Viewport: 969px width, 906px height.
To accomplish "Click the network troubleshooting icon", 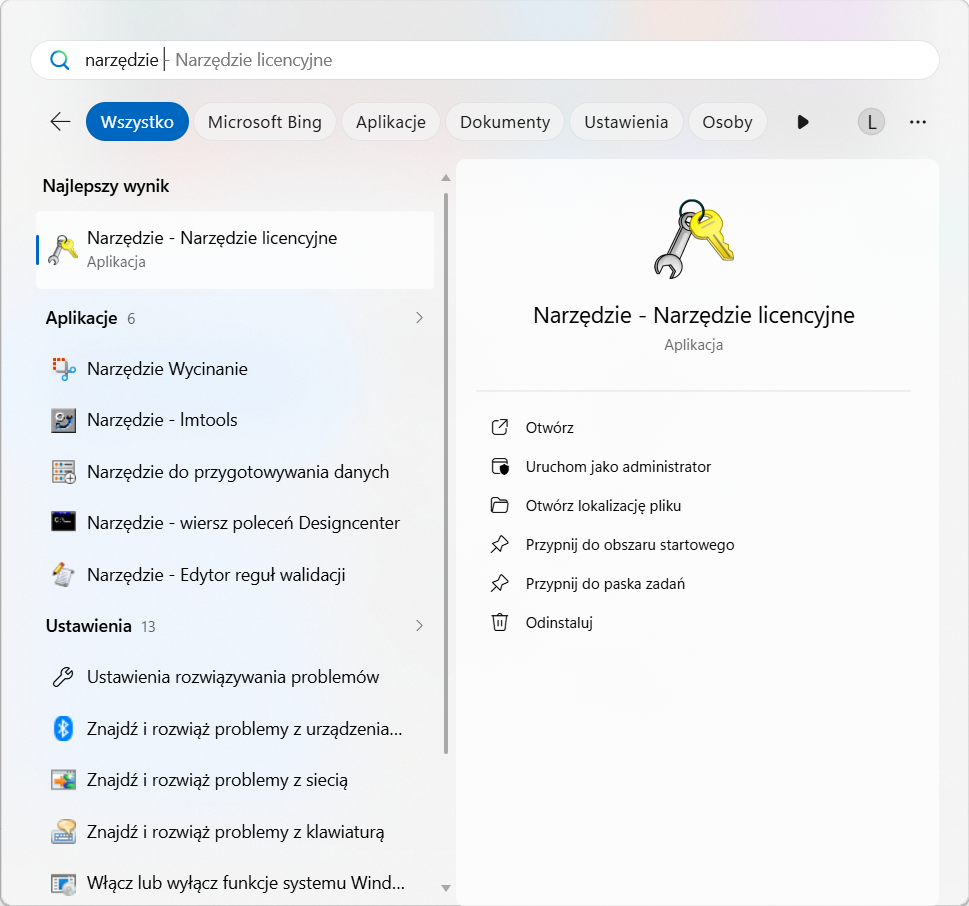I will [x=64, y=781].
